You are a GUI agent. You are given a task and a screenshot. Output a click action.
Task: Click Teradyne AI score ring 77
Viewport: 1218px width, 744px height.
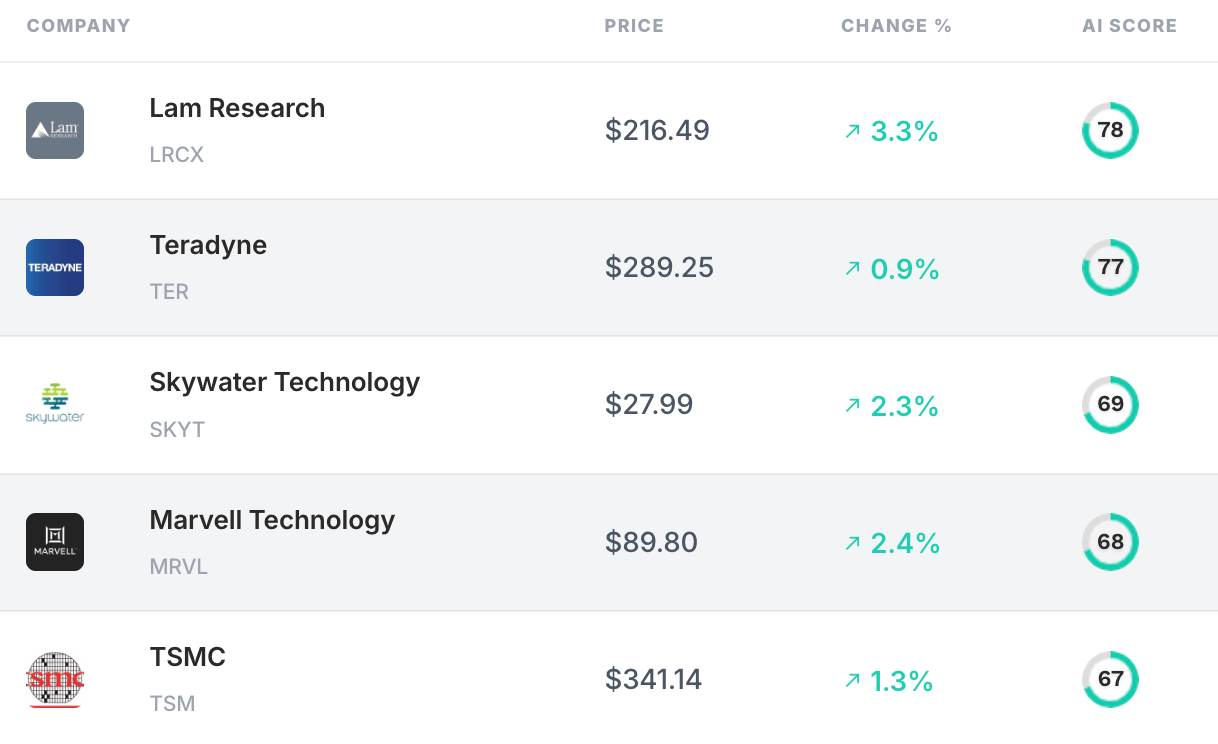(x=1110, y=267)
